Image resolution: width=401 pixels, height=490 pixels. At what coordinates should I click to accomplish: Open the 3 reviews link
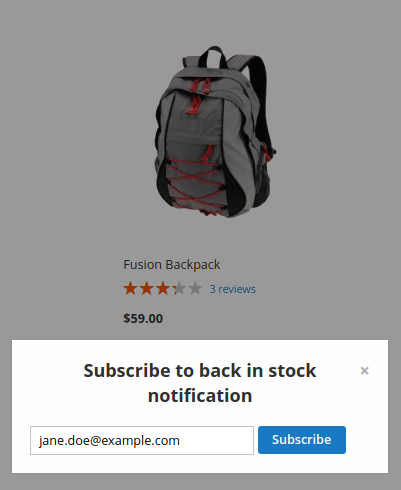[x=233, y=289]
